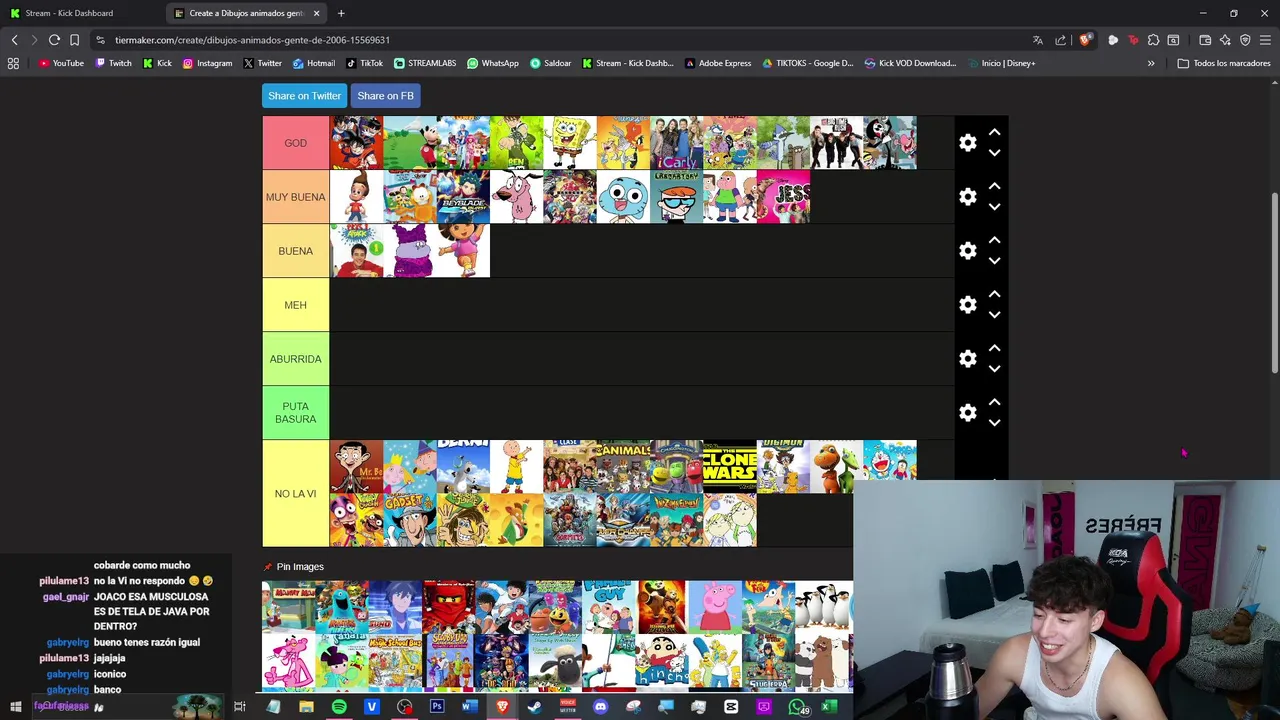Select SpongeBob image in GOD row
Image resolution: width=1280 pixels, height=720 pixels.
[x=570, y=143]
